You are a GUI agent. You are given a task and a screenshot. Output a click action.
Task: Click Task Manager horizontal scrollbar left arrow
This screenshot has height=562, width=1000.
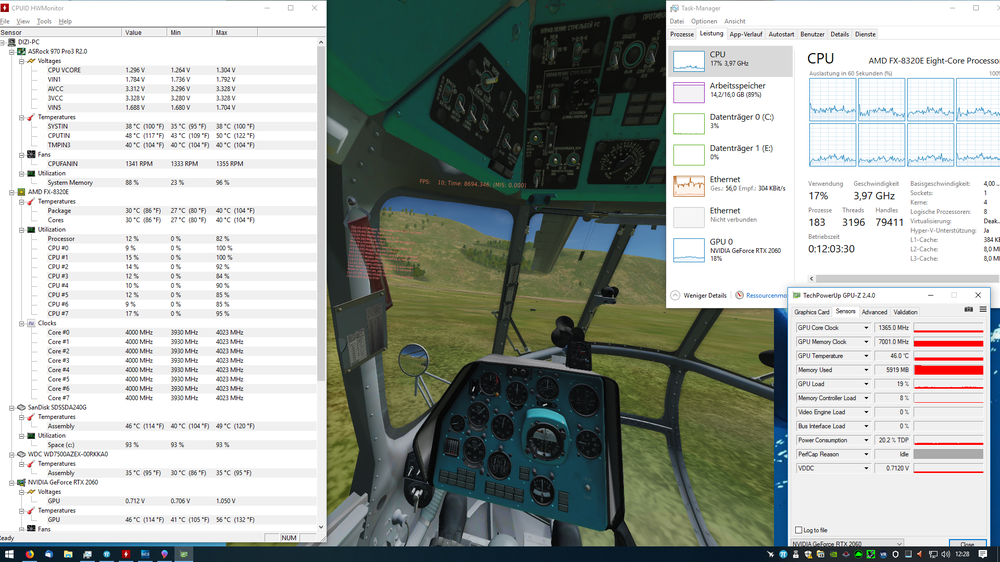pos(811,279)
